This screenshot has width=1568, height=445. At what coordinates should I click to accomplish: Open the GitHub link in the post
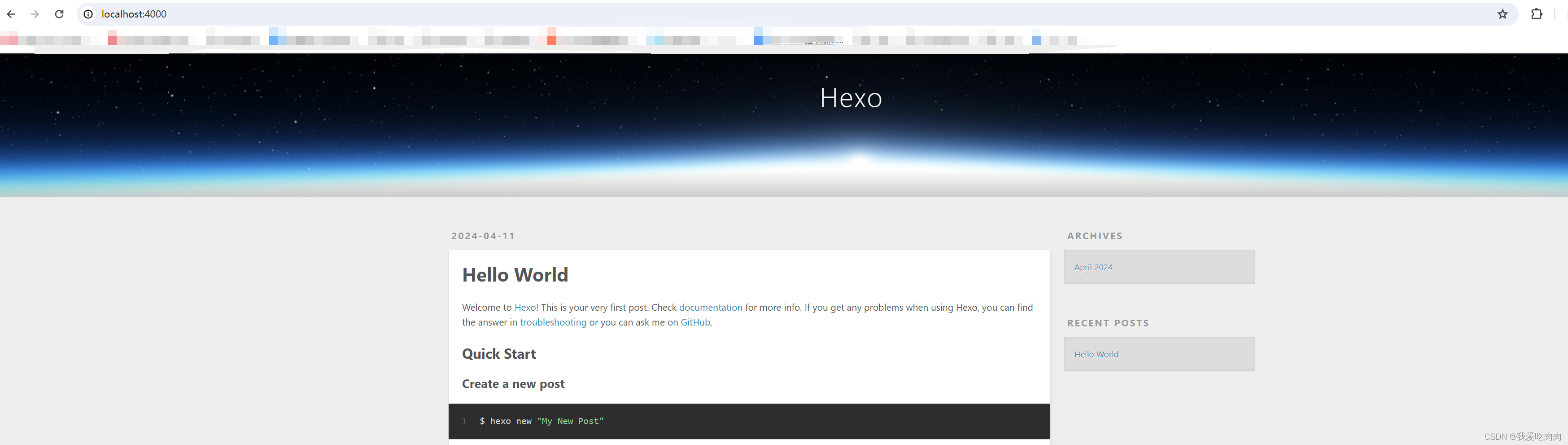(695, 322)
